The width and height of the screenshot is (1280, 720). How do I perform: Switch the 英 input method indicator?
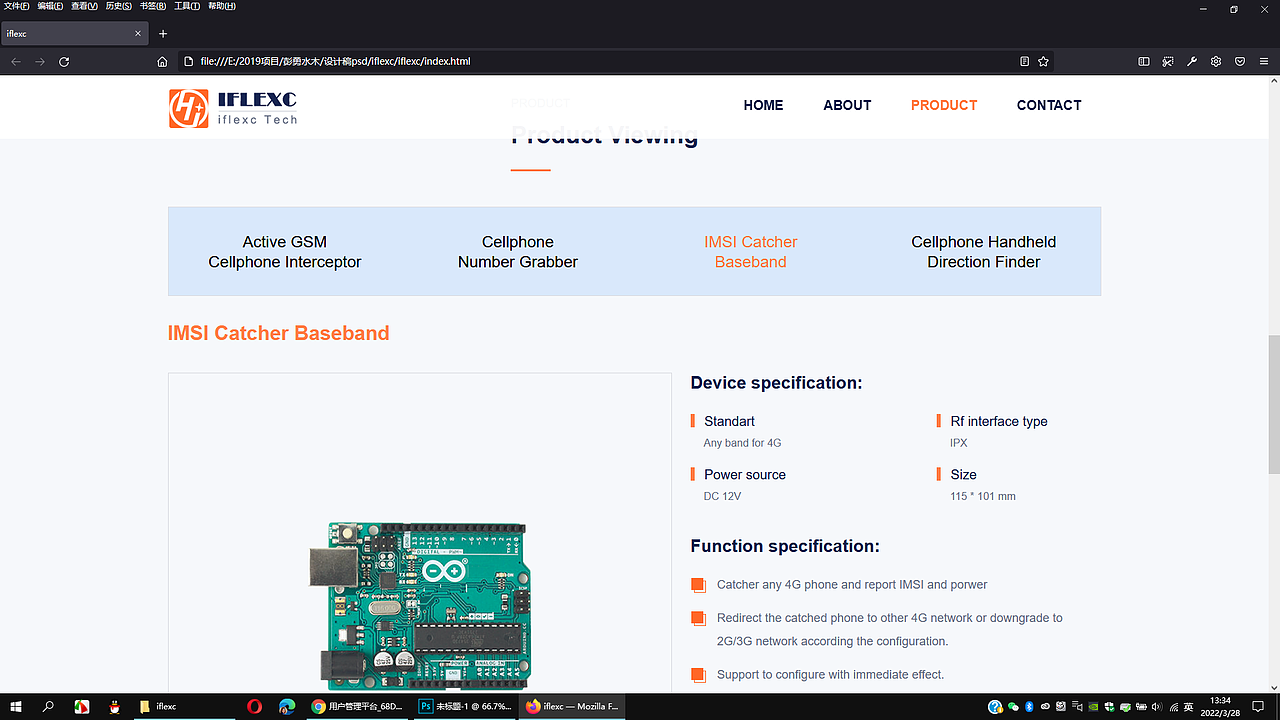1188,707
